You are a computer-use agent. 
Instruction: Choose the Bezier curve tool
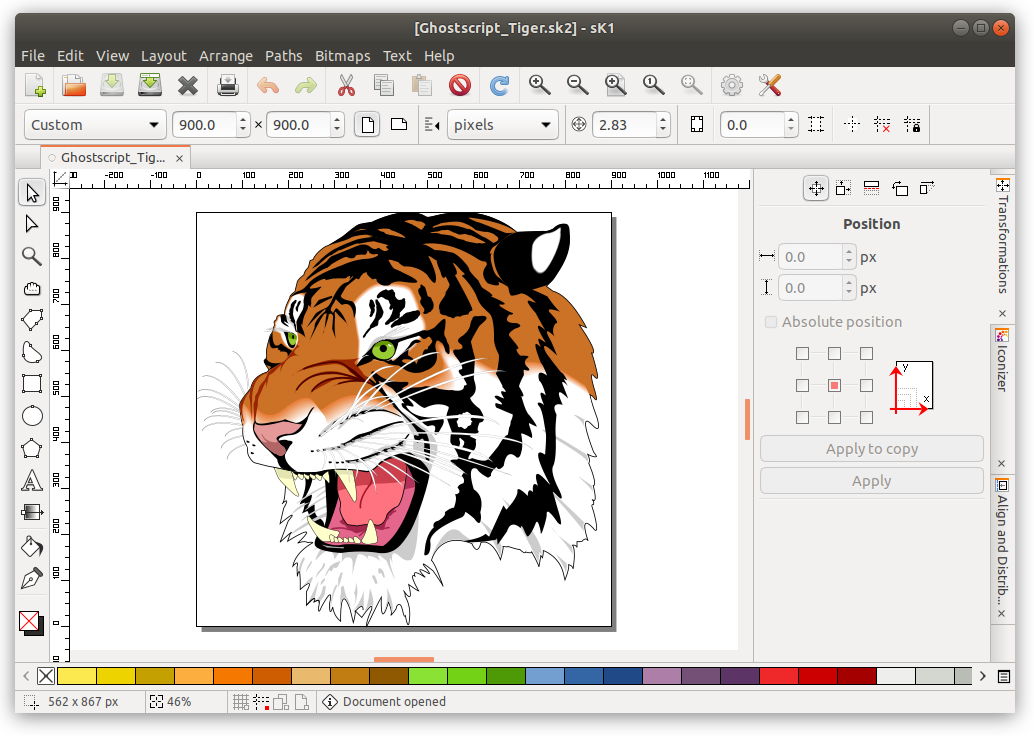(32, 352)
